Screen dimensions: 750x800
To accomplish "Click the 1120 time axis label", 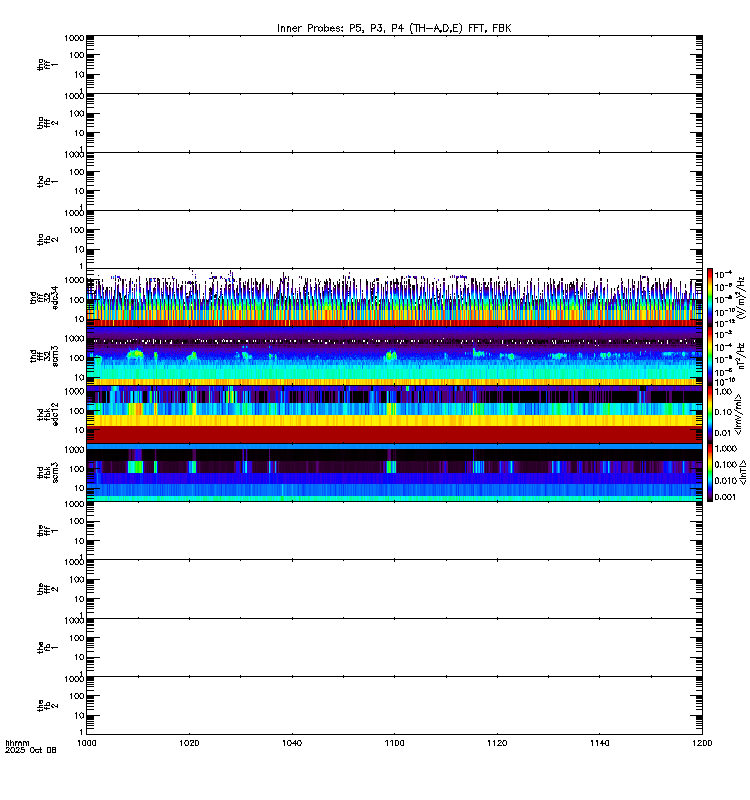I will [497, 743].
